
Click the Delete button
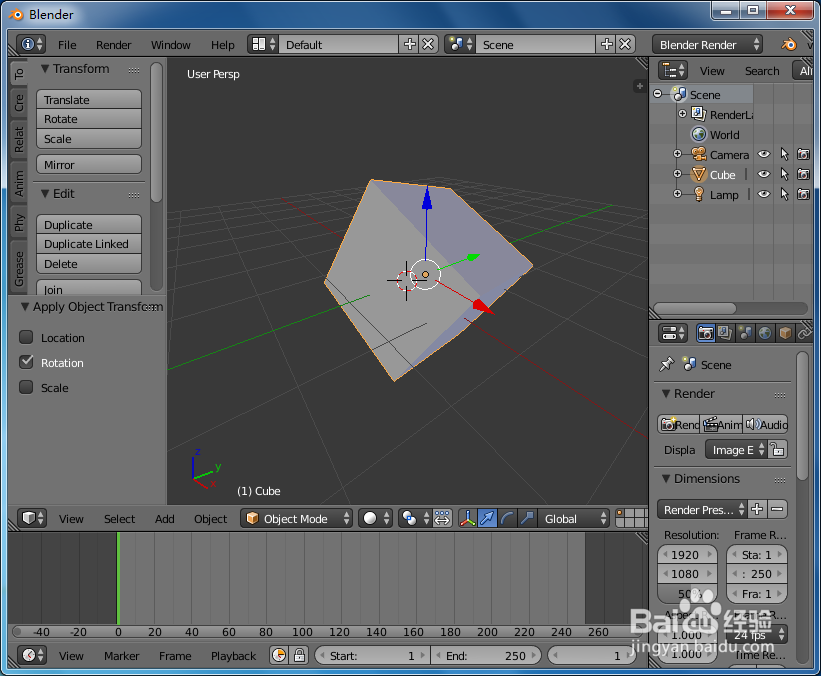[89, 264]
